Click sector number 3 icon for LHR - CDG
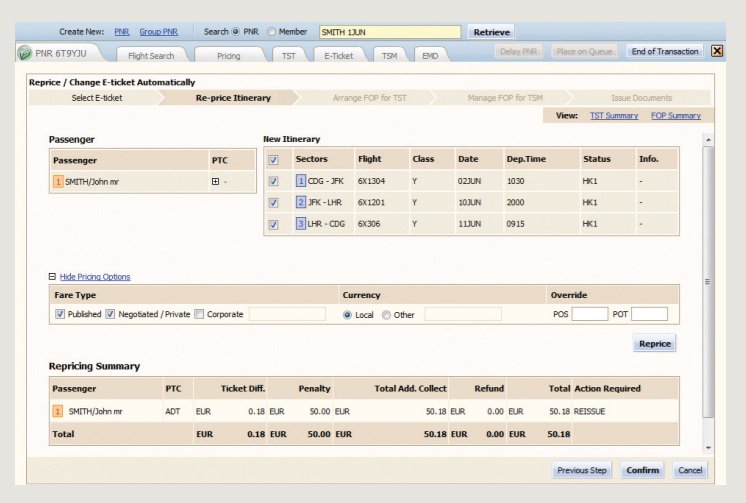The image size is (746, 503). [301, 224]
